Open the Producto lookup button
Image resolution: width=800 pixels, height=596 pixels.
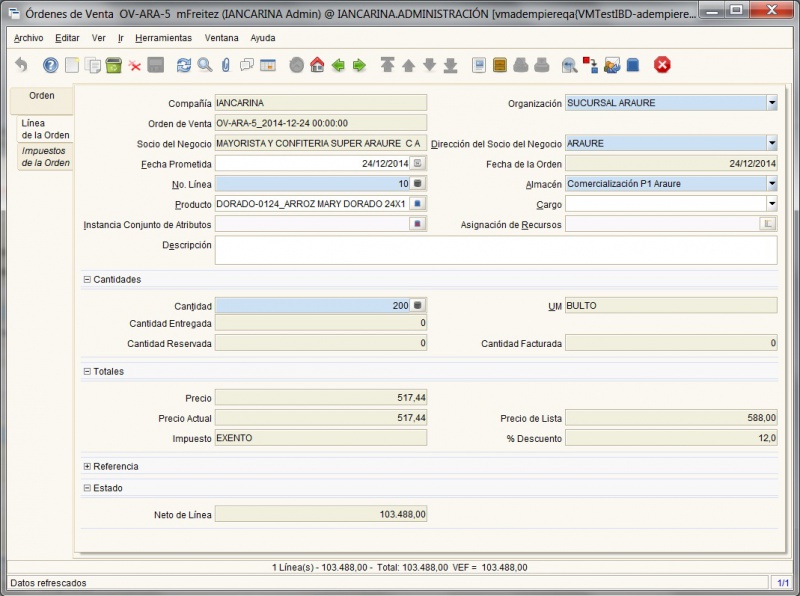click(418, 204)
